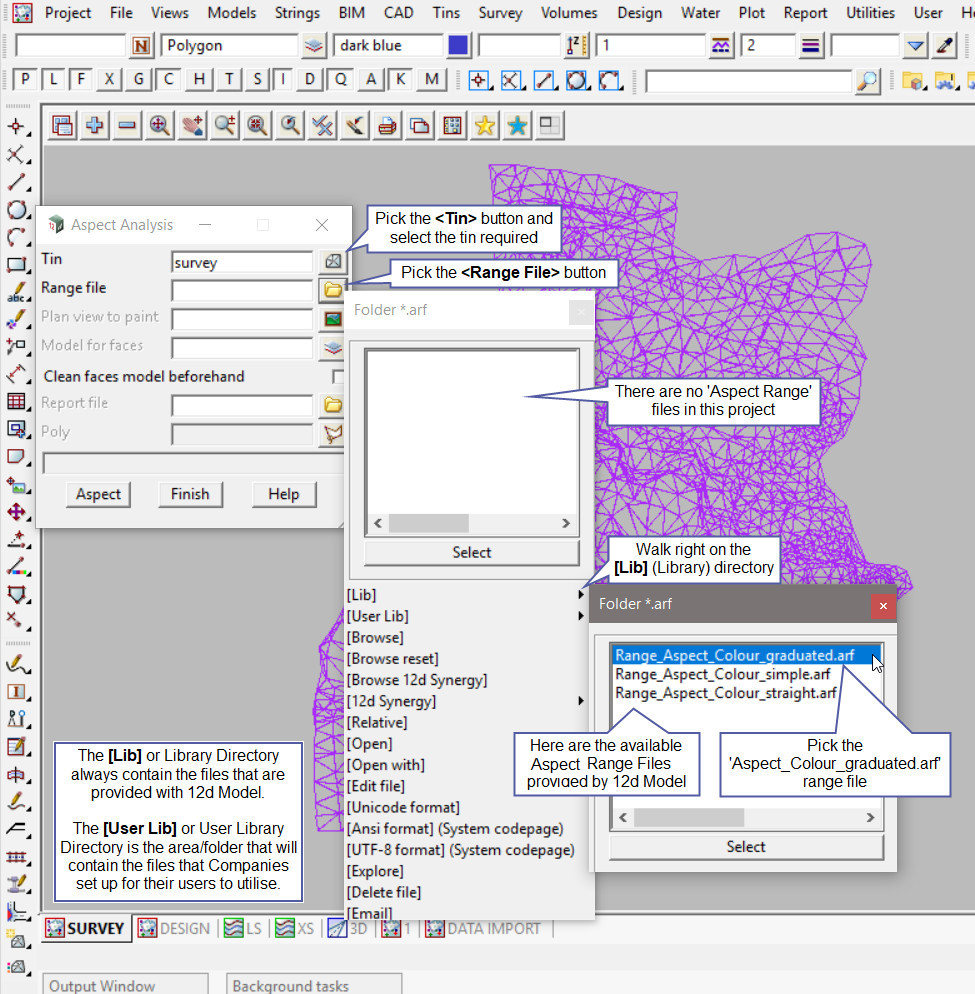975x994 pixels.
Task: Select Range_Aspect_Colour_straight.arf file
Action: click(725, 693)
